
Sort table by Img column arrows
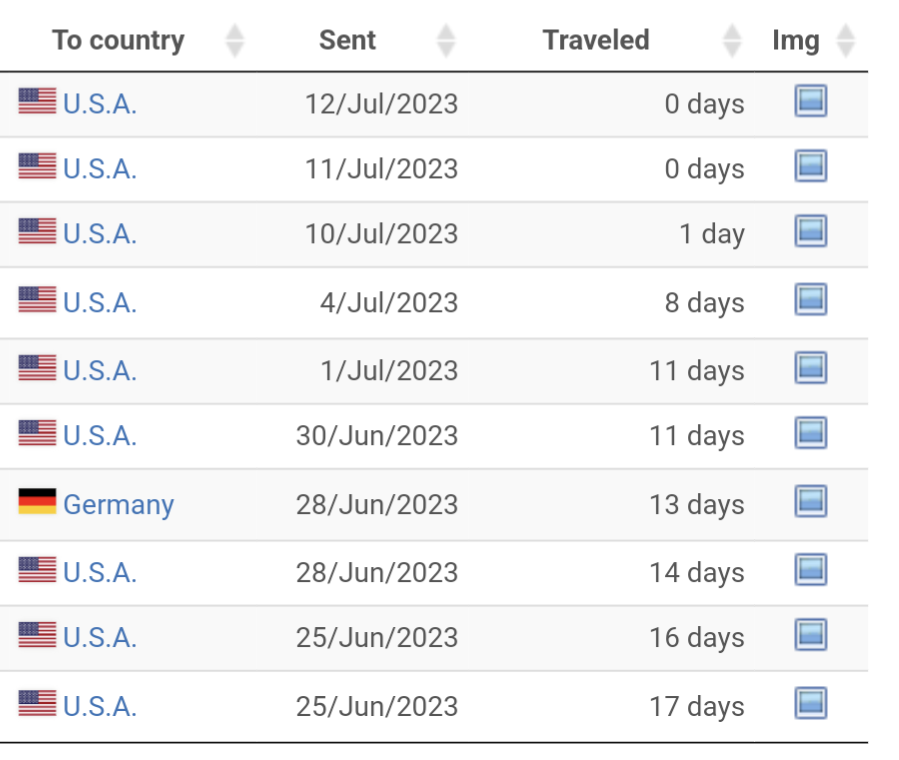pyautogui.click(x=846, y=41)
